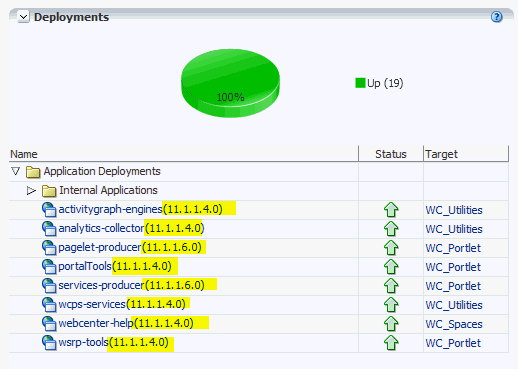Click the up-arrow status icon for analytics-collector
518x369 pixels.
pos(391,229)
